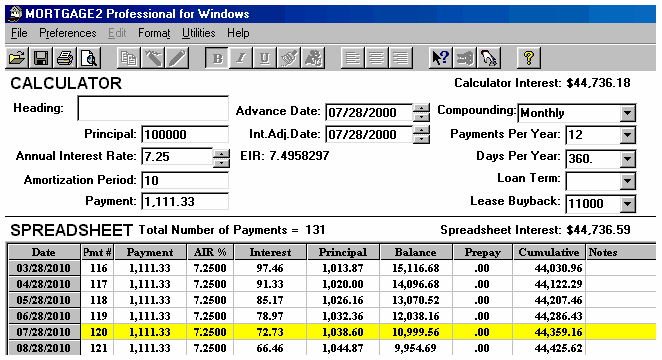Open Print Preview from the toolbar

[x=89, y=58]
